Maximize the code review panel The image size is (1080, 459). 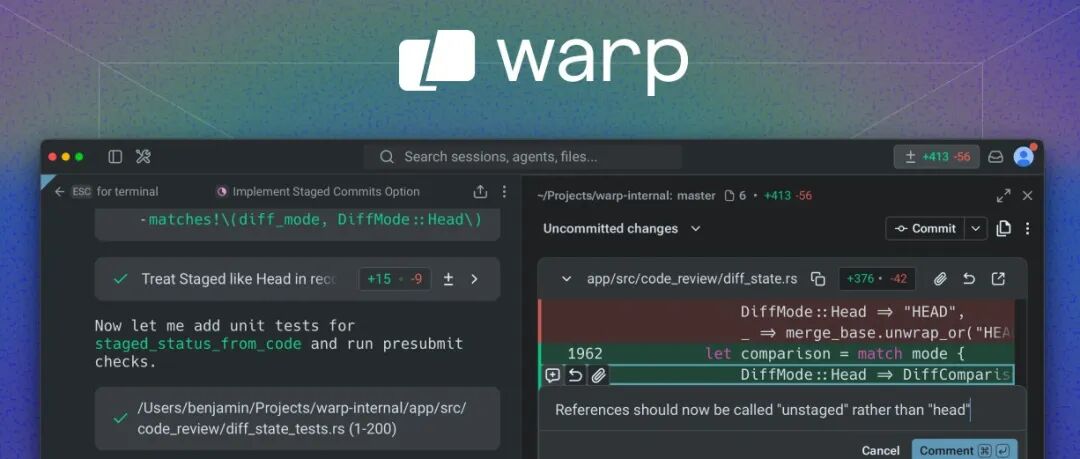[x=1004, y=196]
